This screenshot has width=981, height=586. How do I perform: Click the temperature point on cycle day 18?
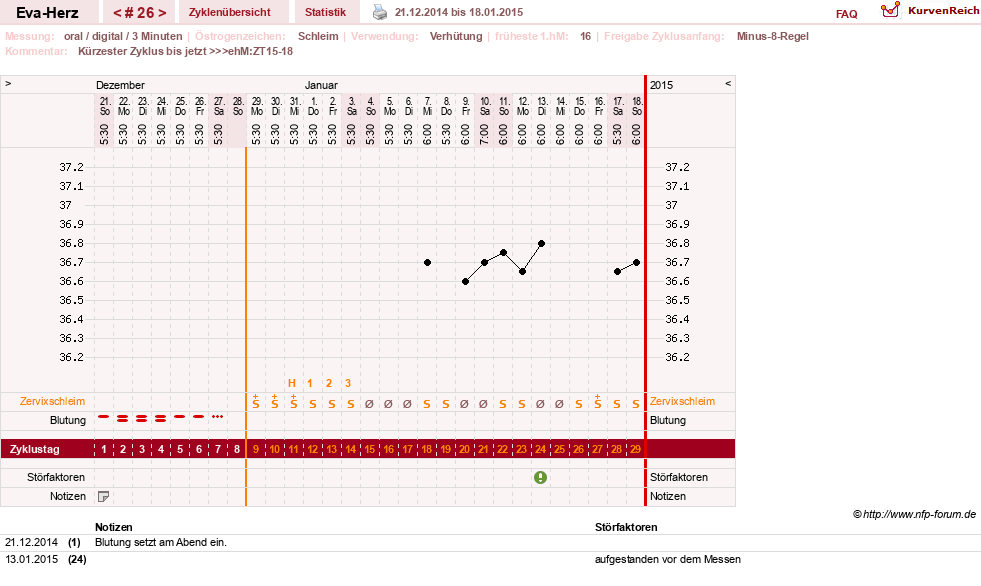click(x=427, y=263)
